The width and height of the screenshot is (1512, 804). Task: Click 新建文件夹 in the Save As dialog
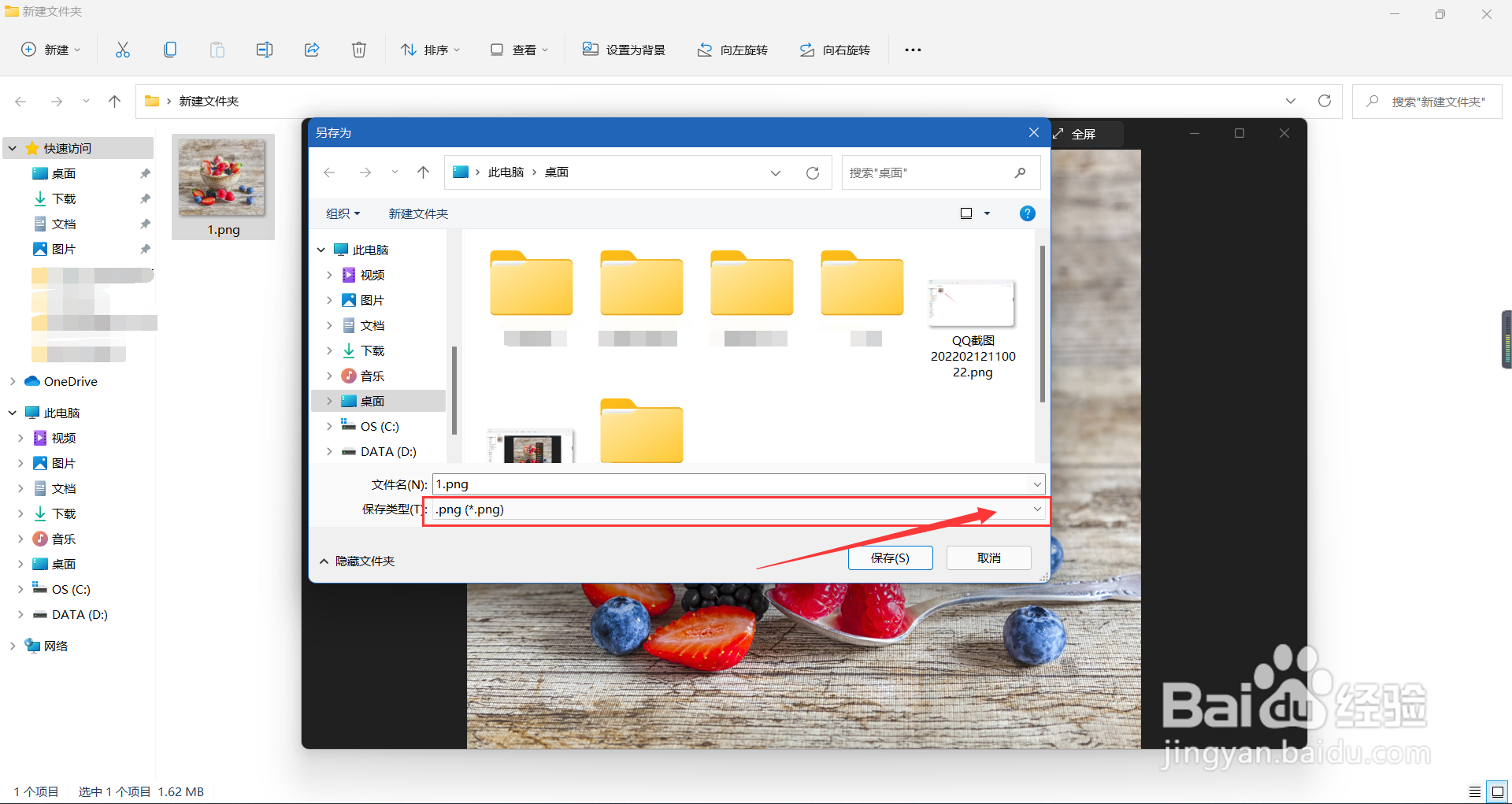(418, 213)
